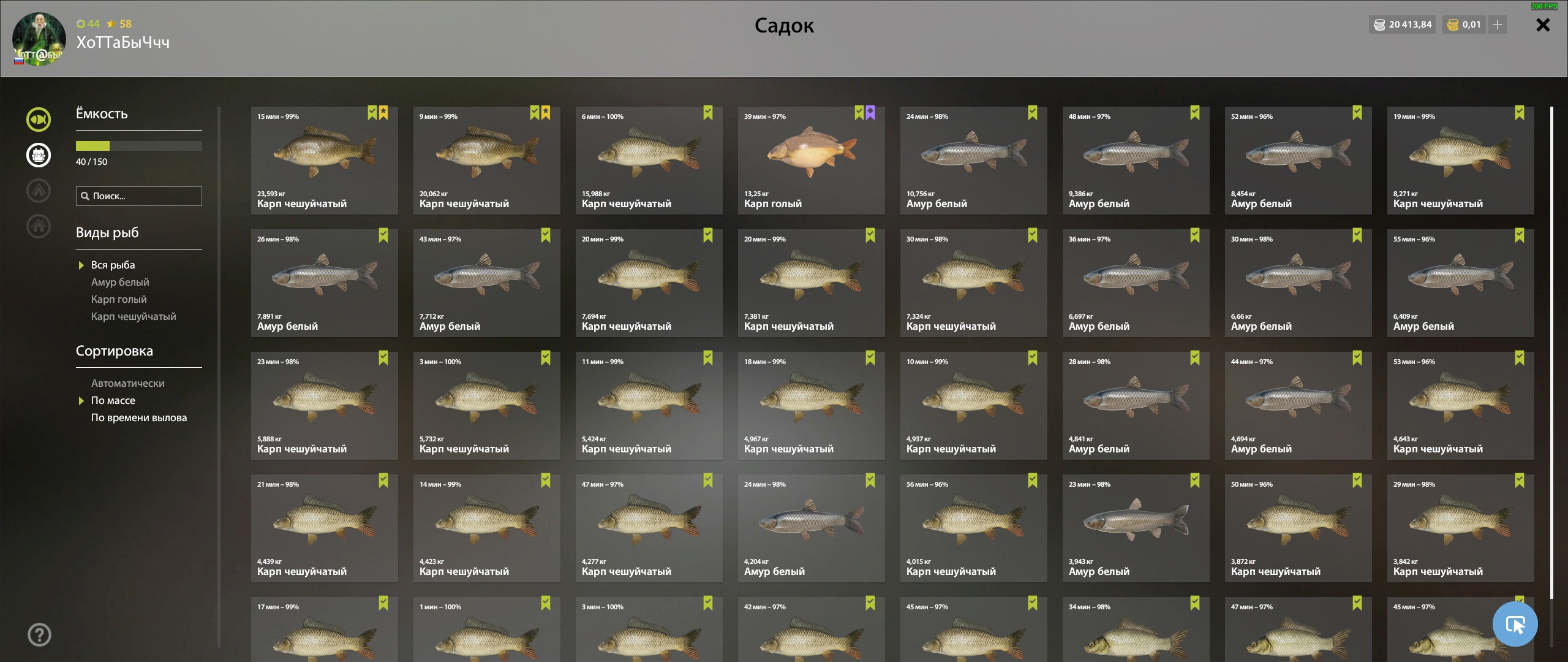Open the keepnet fish icon in sidebar

[39, 120]
